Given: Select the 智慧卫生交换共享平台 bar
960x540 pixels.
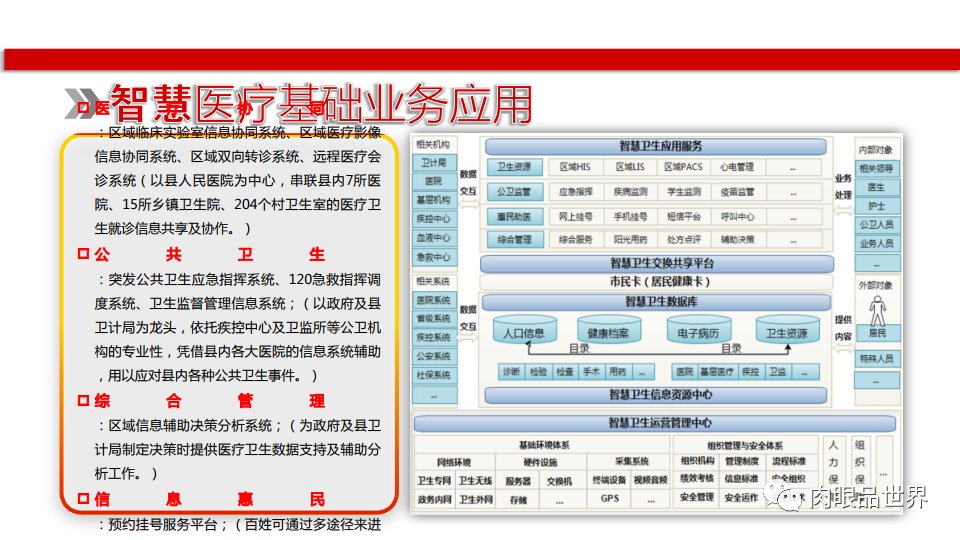Looking at the screenshot, I should click(657, 263).
